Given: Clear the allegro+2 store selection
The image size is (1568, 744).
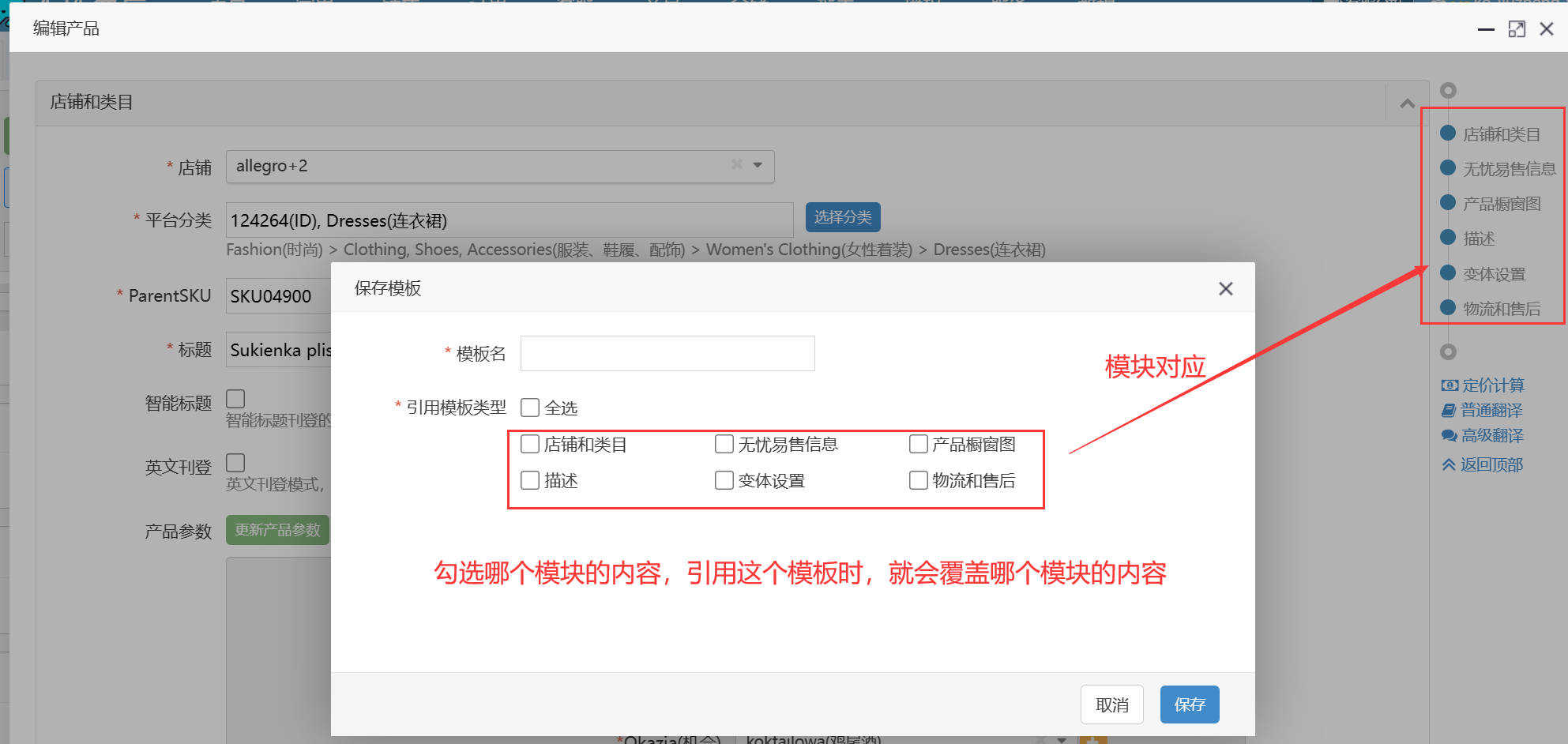Looking at the screenshot, I should tap(736, 164).
